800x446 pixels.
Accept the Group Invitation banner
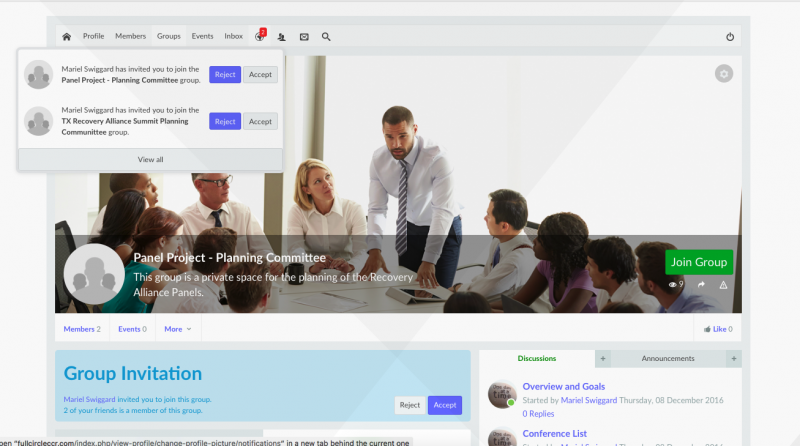pyautogui.click(x=445, y=405)
